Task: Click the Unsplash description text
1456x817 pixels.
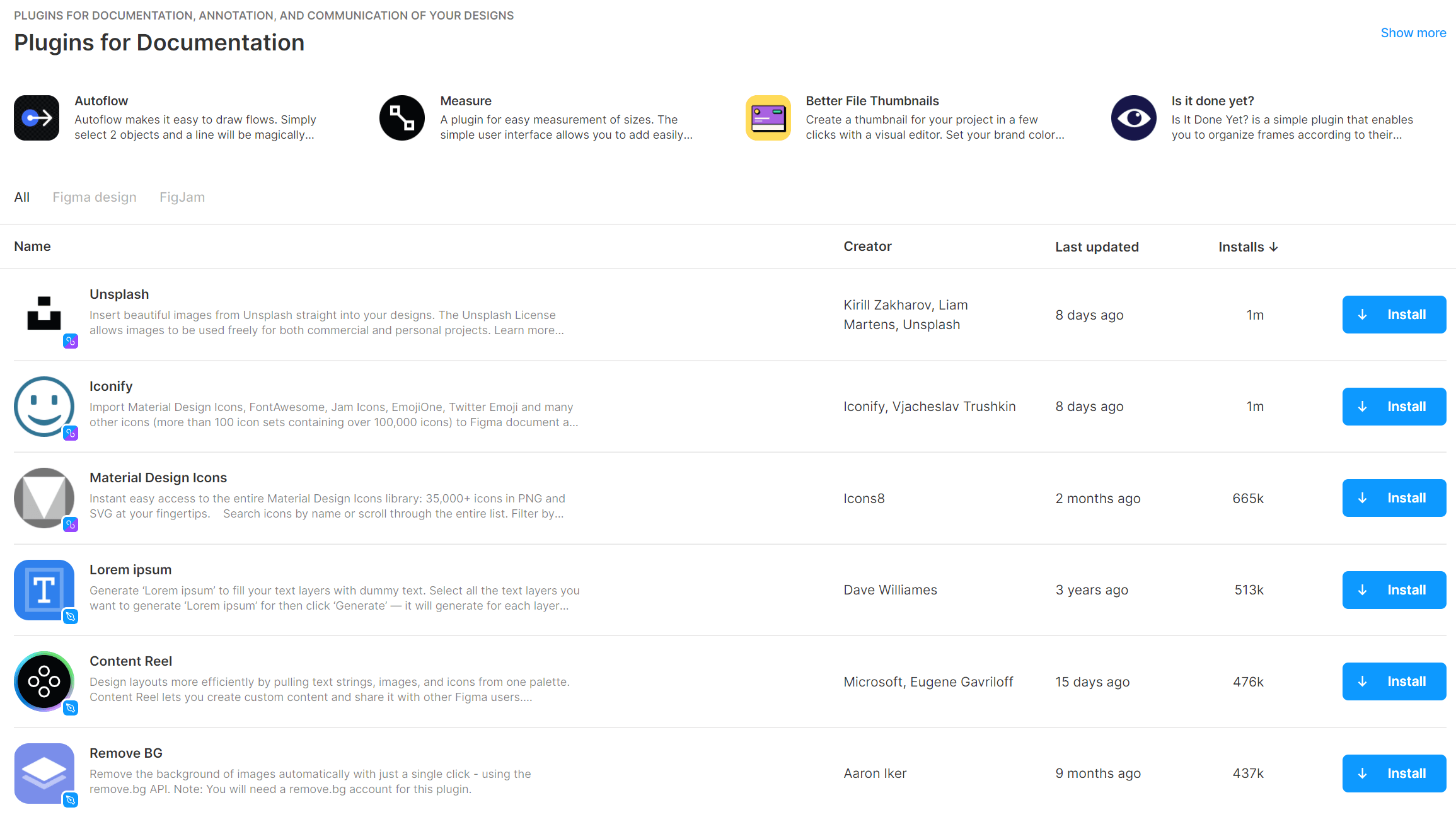Action: (x=326, y=323)
